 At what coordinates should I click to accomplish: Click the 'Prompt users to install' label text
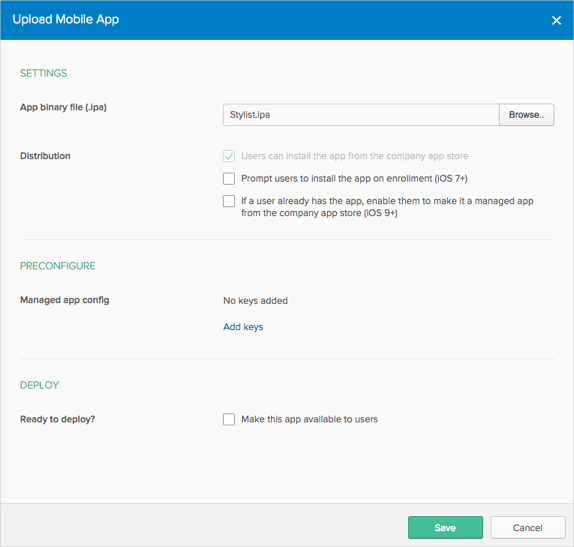354,179
